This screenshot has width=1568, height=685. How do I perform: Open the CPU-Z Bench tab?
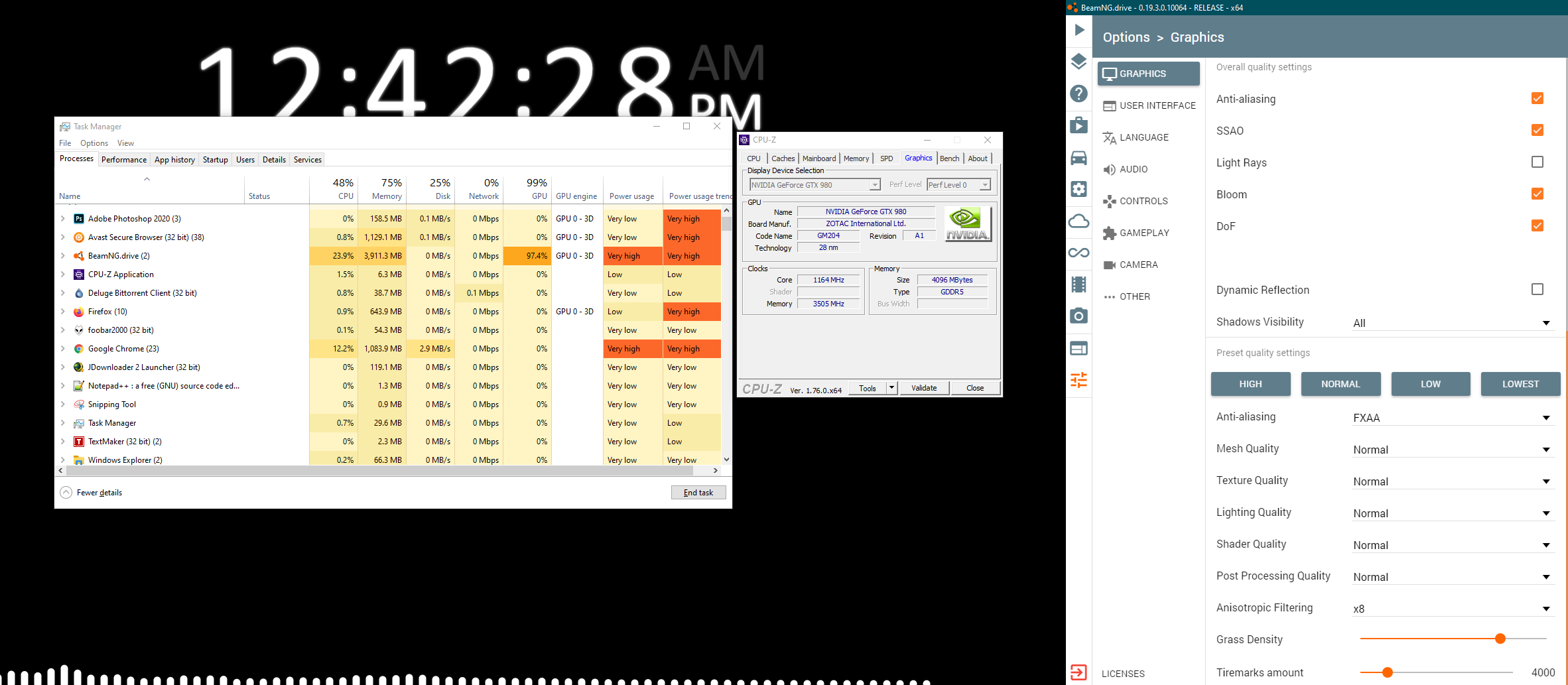(950, 158)
